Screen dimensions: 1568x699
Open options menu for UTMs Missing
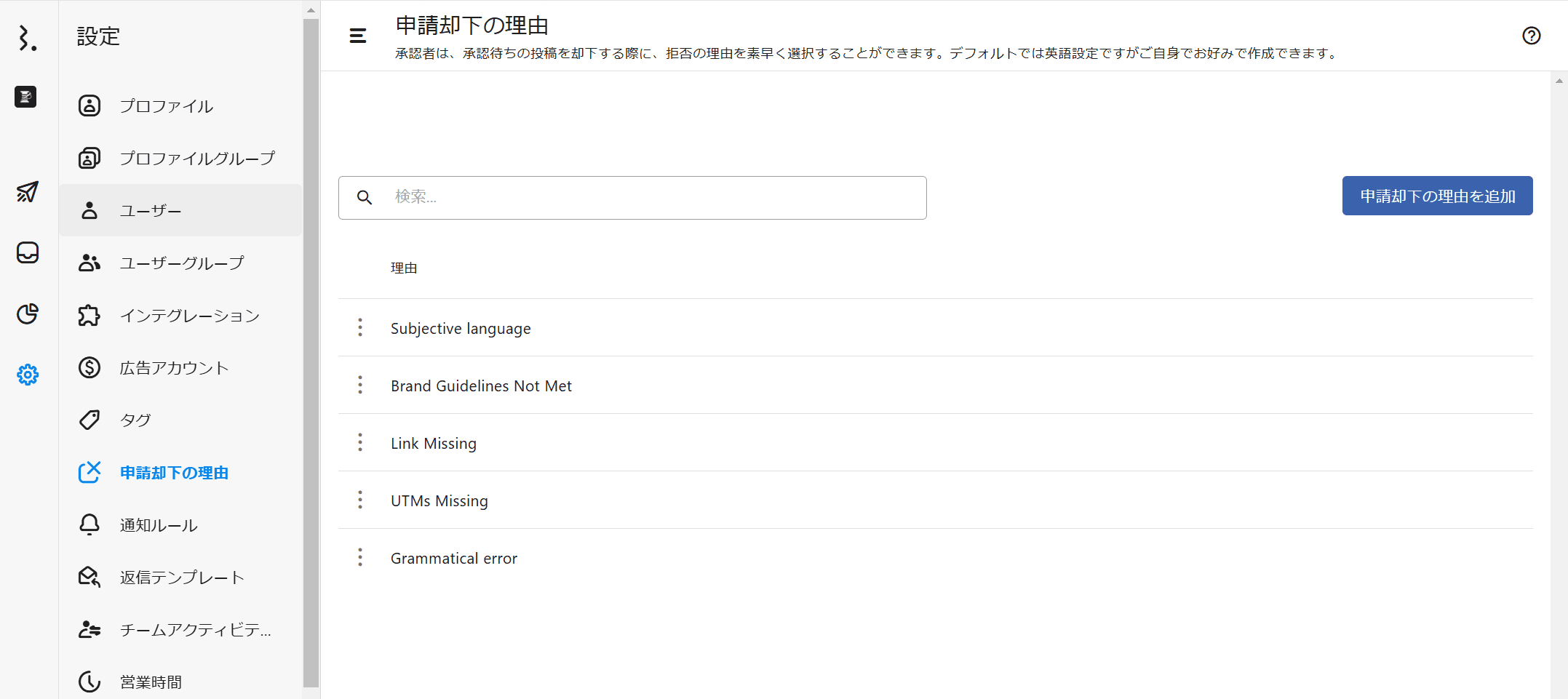coord(360,500)
